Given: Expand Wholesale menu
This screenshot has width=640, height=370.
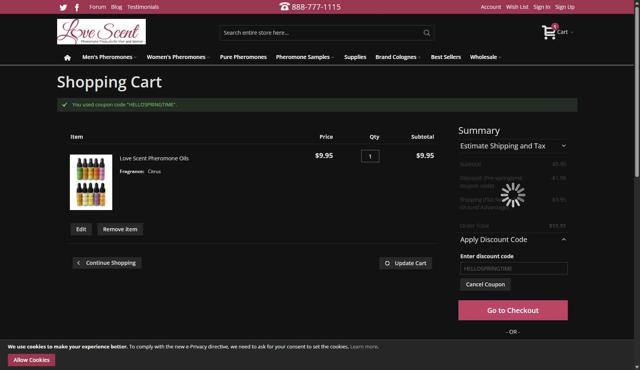Looking at the screenshot, I should pyautogui.click(x=485, y=57).
